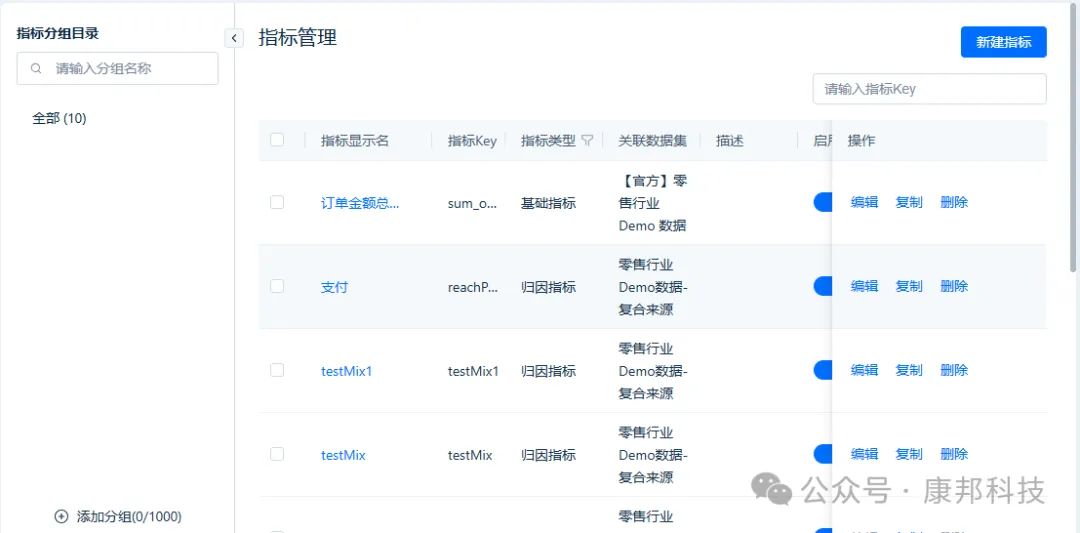
Task: Click the plus icon for 添加分组
Action: 61,517
